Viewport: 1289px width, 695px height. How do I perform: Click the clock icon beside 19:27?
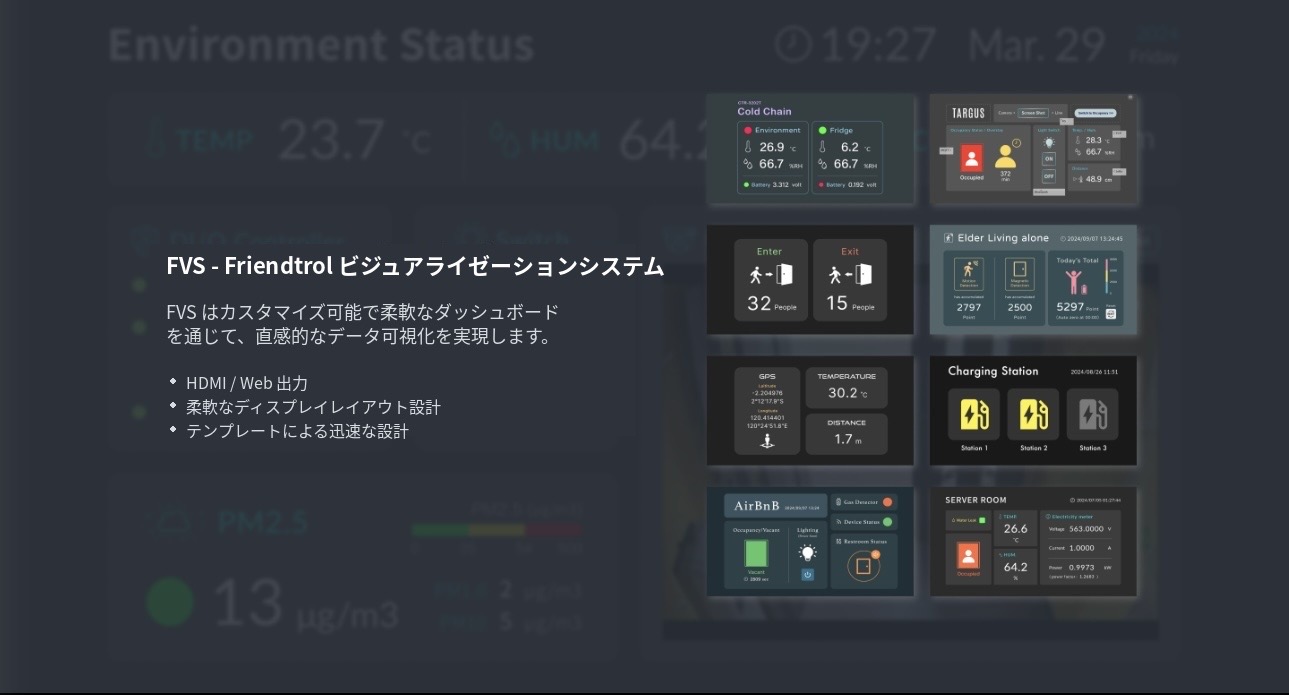(794, 43)
